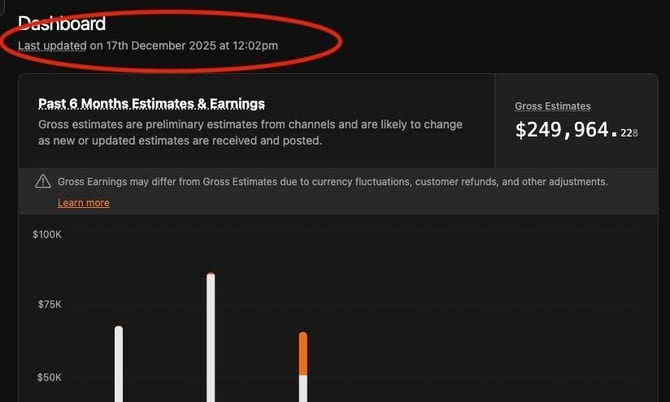Image resolution: width=670 pixels, height=402 pixels.
Task: Click the $249,964 gross estimates amount
Action: point(565,130)
